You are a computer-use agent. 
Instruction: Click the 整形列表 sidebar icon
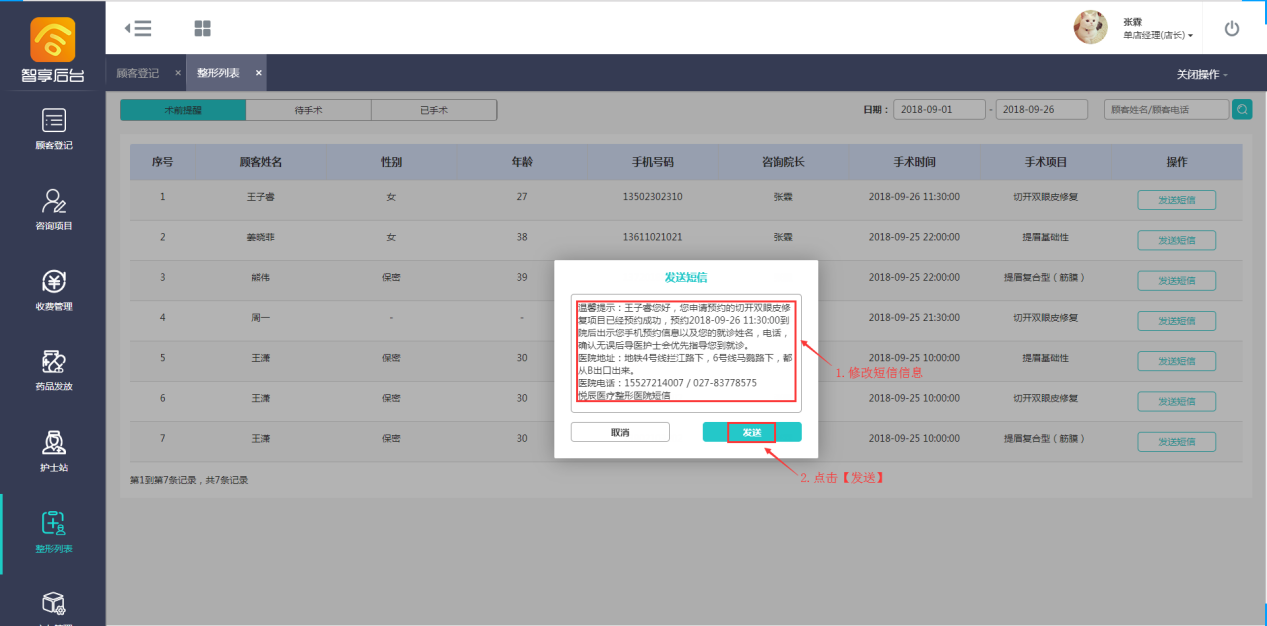[x=53, y=524]
